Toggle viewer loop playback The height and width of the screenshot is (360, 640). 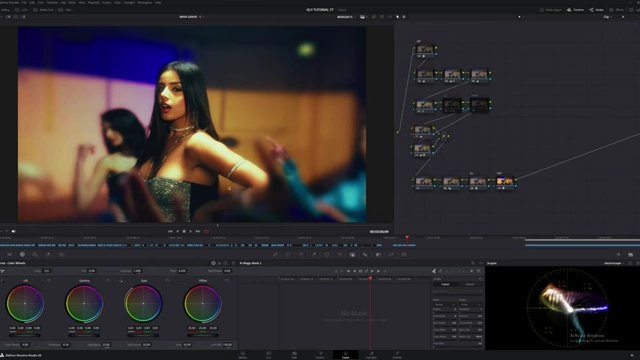click(206, 231)
